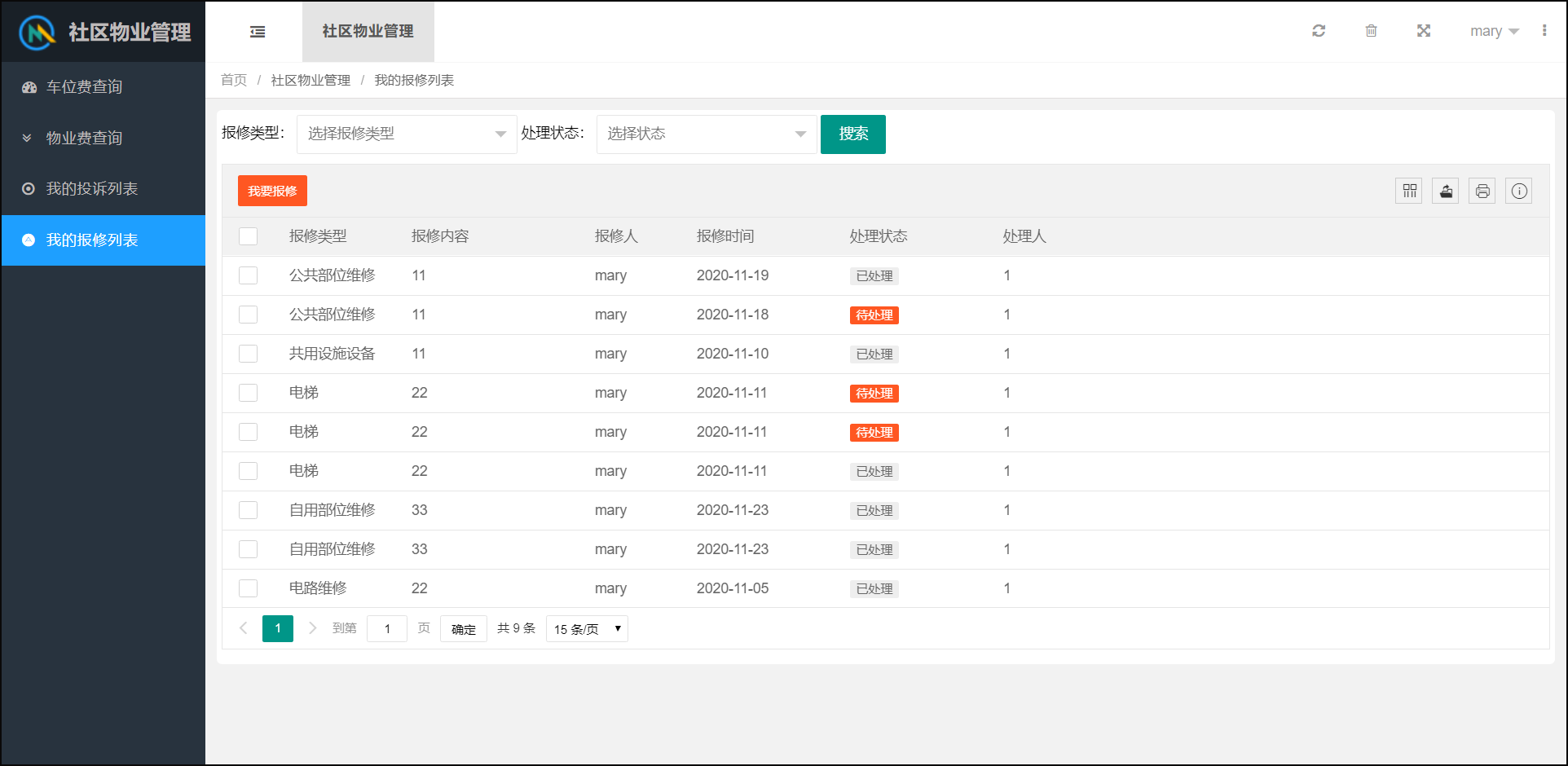
Task: Open column display settings icon above the table
Action: [x=1408, y=191]
